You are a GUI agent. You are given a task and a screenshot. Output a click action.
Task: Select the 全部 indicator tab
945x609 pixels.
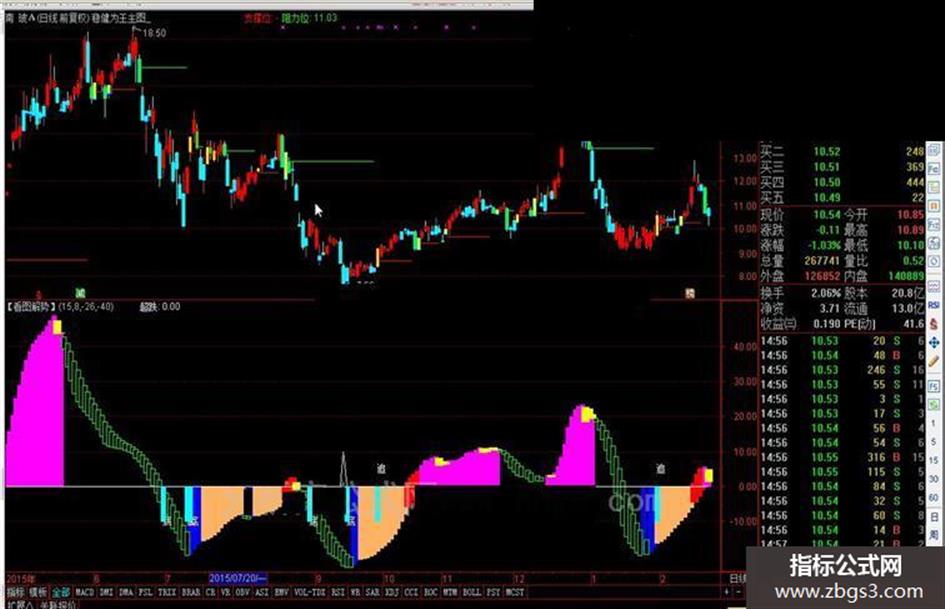tap(61, 593)
